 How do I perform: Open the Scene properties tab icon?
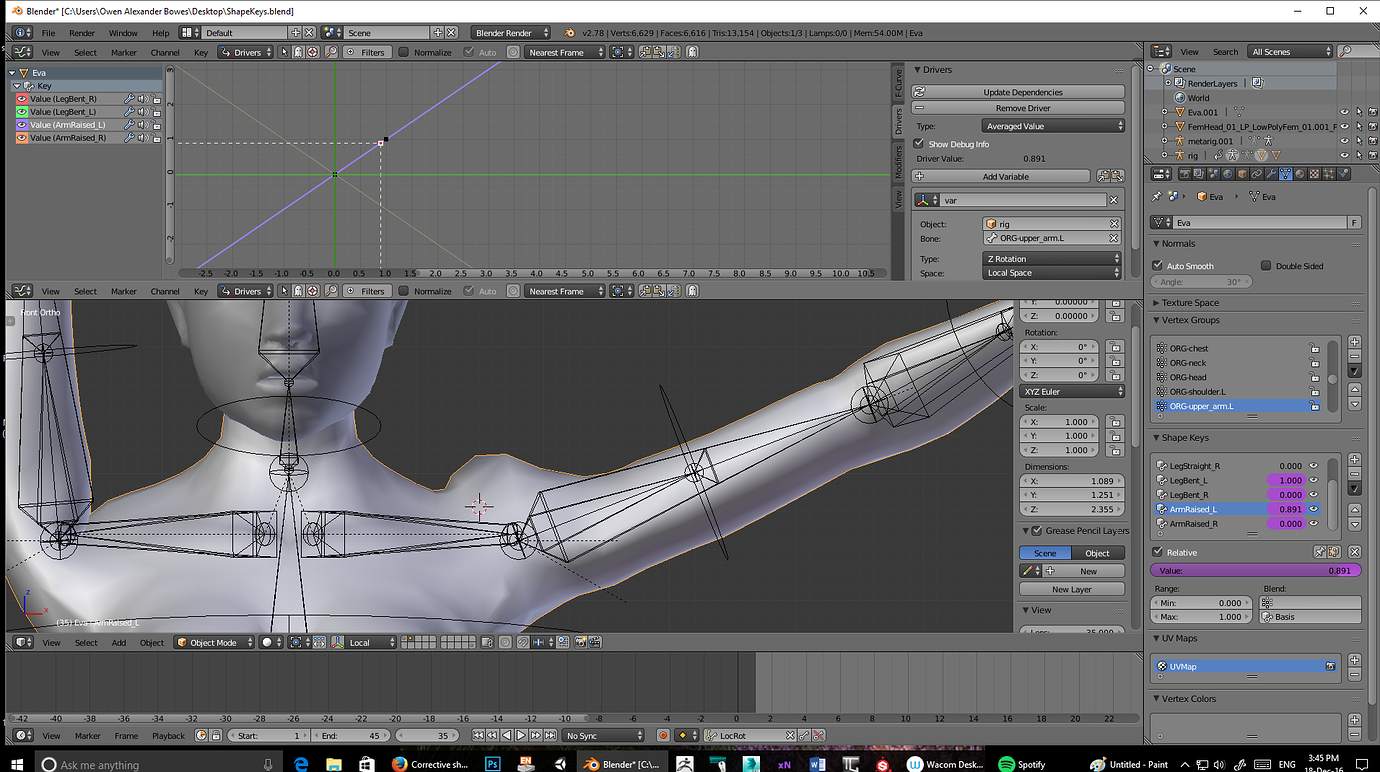click(x=1213, y=174)
